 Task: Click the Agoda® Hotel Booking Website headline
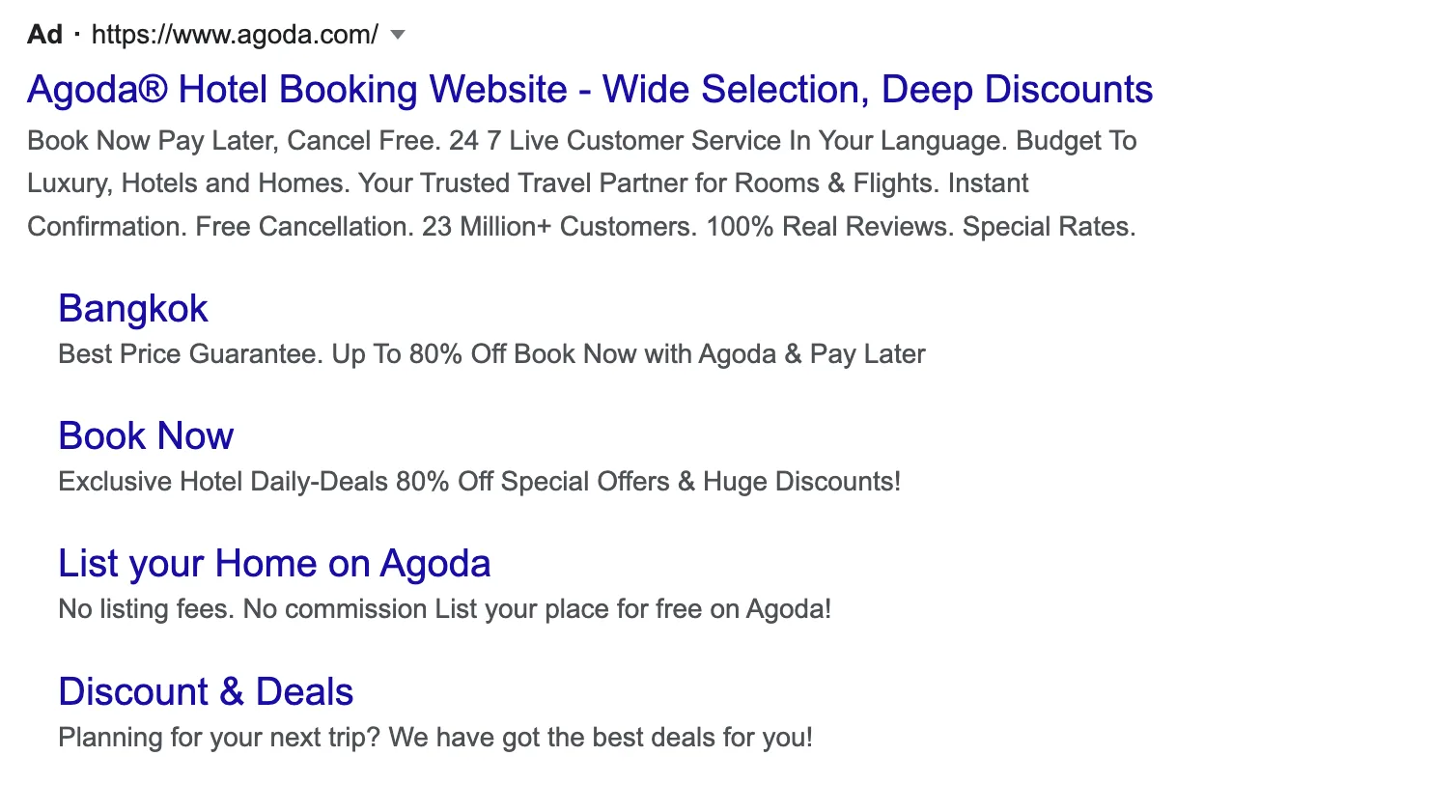[x=590, y=89]
